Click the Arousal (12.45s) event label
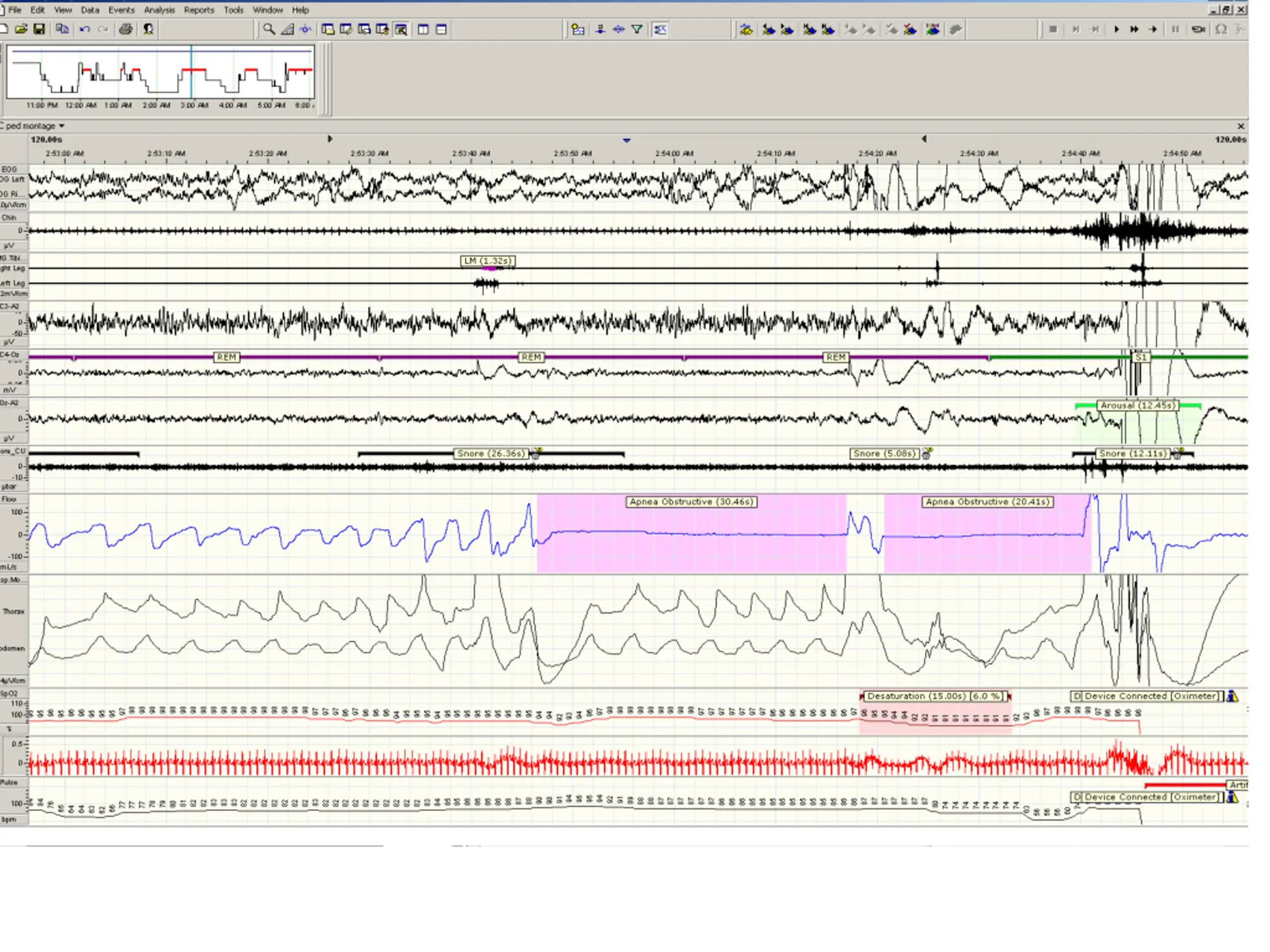 pyautogui.click(x=1137, y=406)
